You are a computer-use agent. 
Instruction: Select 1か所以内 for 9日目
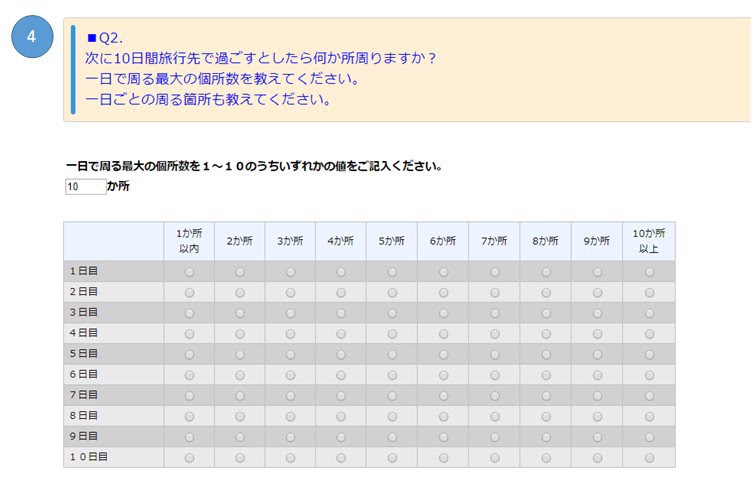[189, 437]
